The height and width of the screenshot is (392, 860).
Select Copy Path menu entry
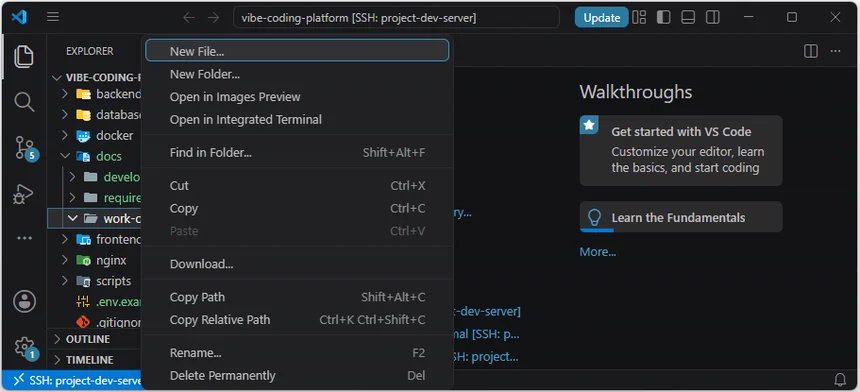(297, 297)
